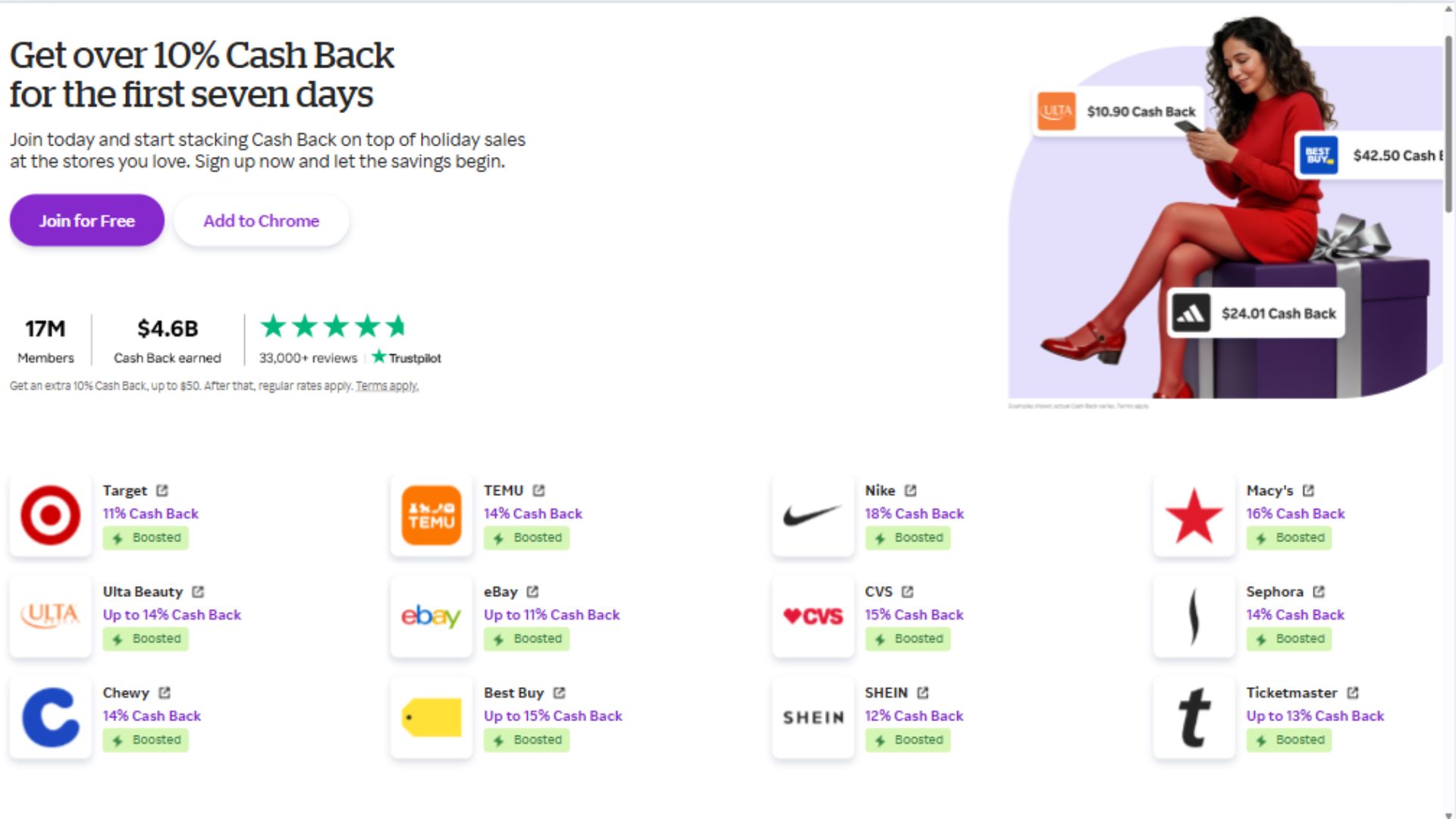Select the eBay logo tile

(x=431, y=617)
